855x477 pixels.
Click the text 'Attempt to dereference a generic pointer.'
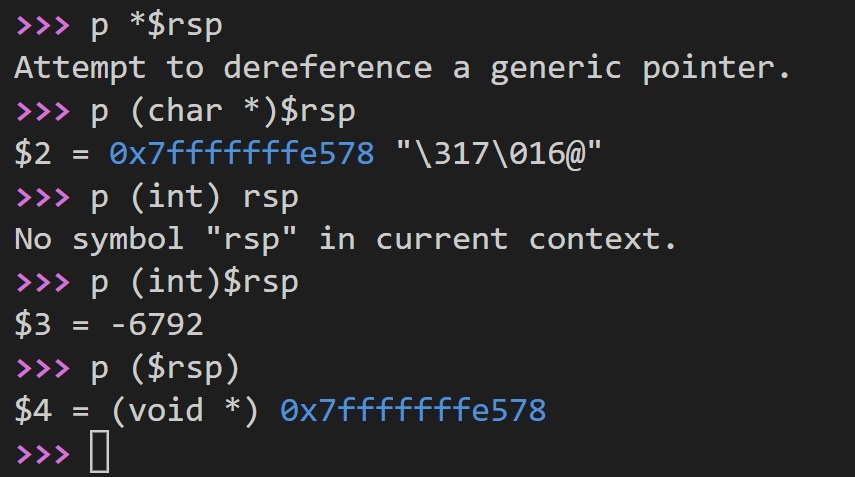402,68
